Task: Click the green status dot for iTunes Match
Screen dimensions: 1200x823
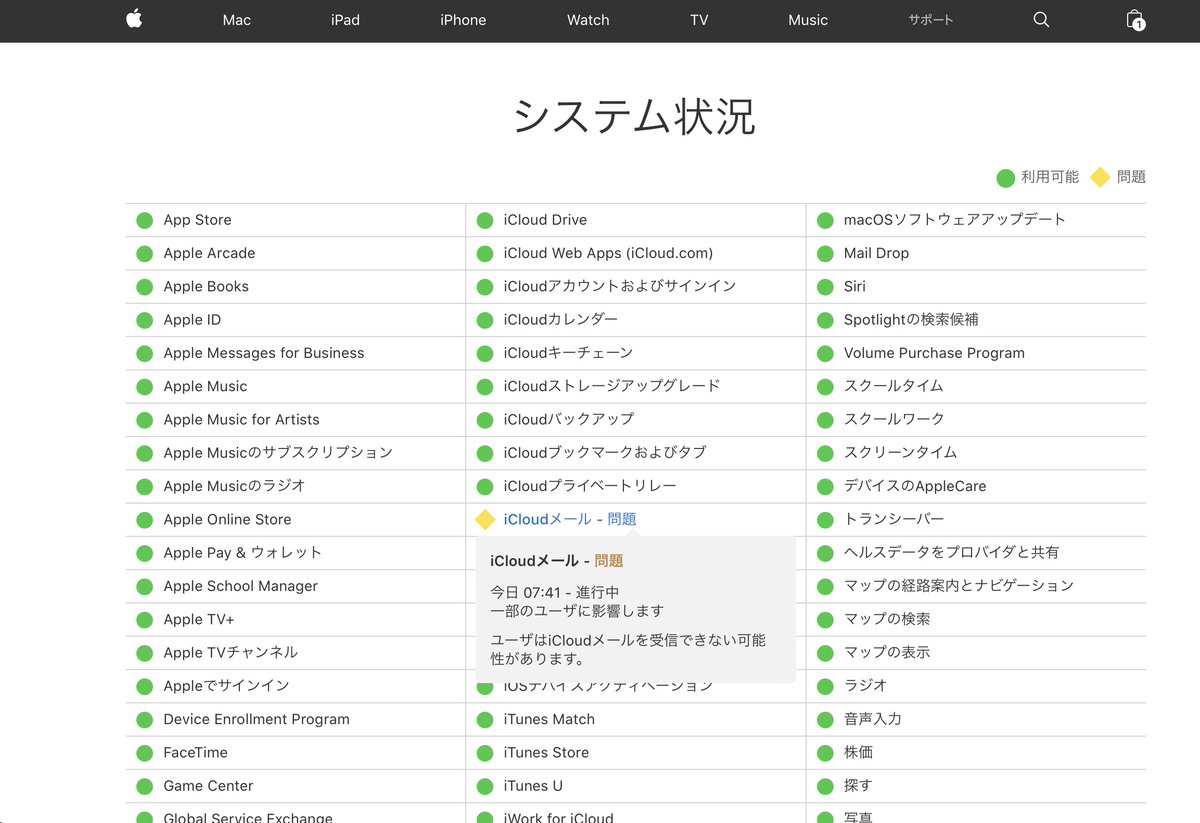Action: click(x=485, y=719)
